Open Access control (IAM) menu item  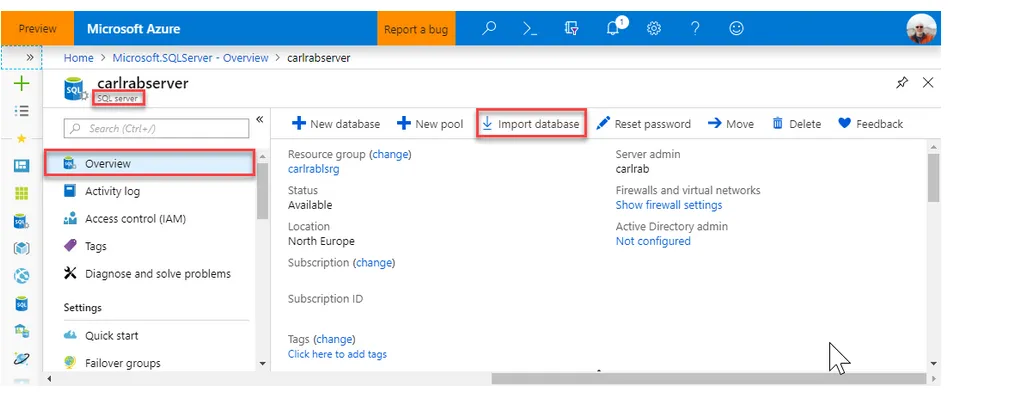[x=135, y=219]
